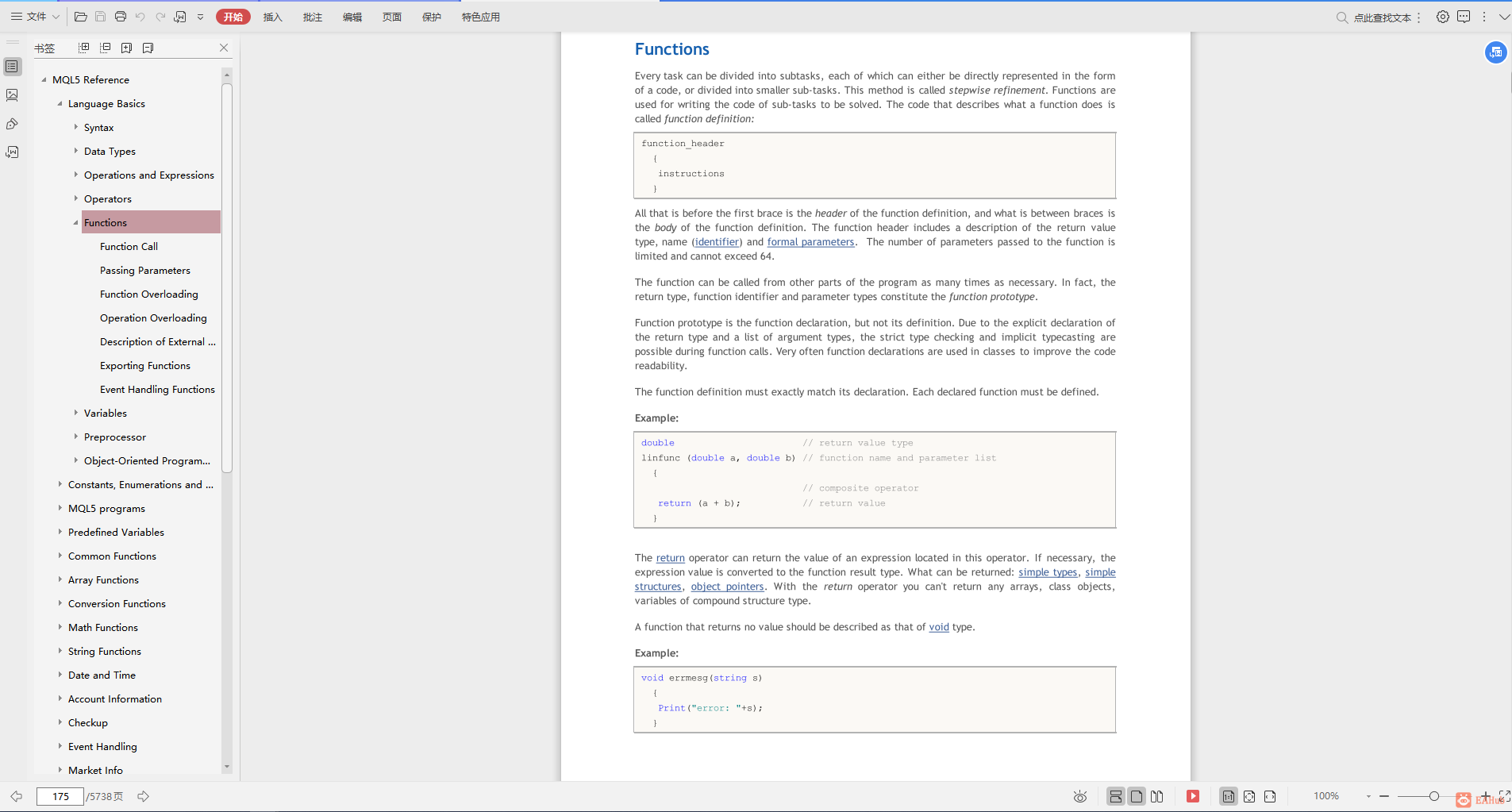Switch to the 批注 tab
1512x812 pixels.
tap(313, 17)
